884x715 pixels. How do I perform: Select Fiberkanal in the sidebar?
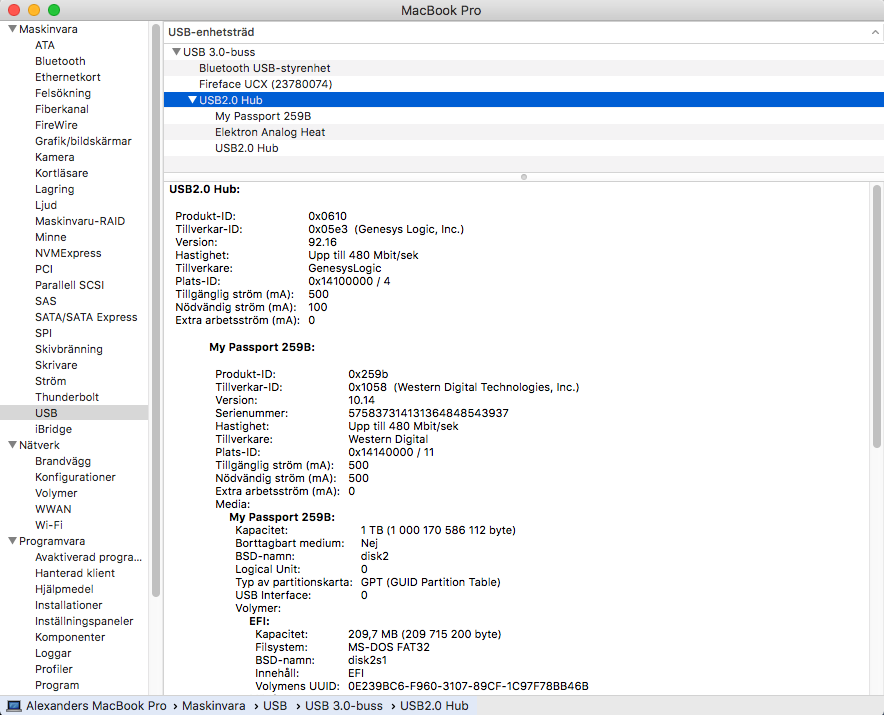[x=62, y=109]
